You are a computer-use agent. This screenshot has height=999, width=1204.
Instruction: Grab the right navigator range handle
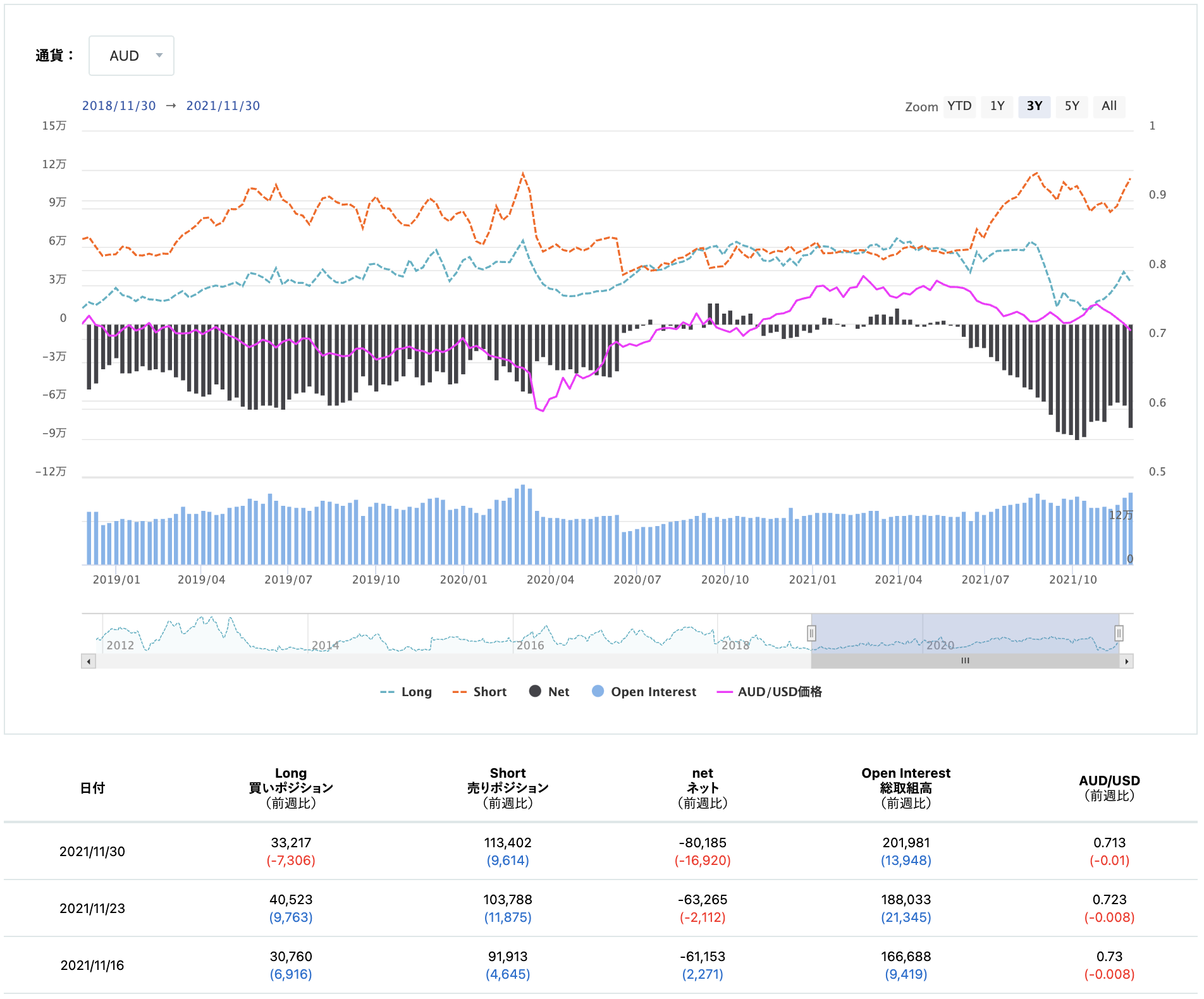(x=1119, y=633)
